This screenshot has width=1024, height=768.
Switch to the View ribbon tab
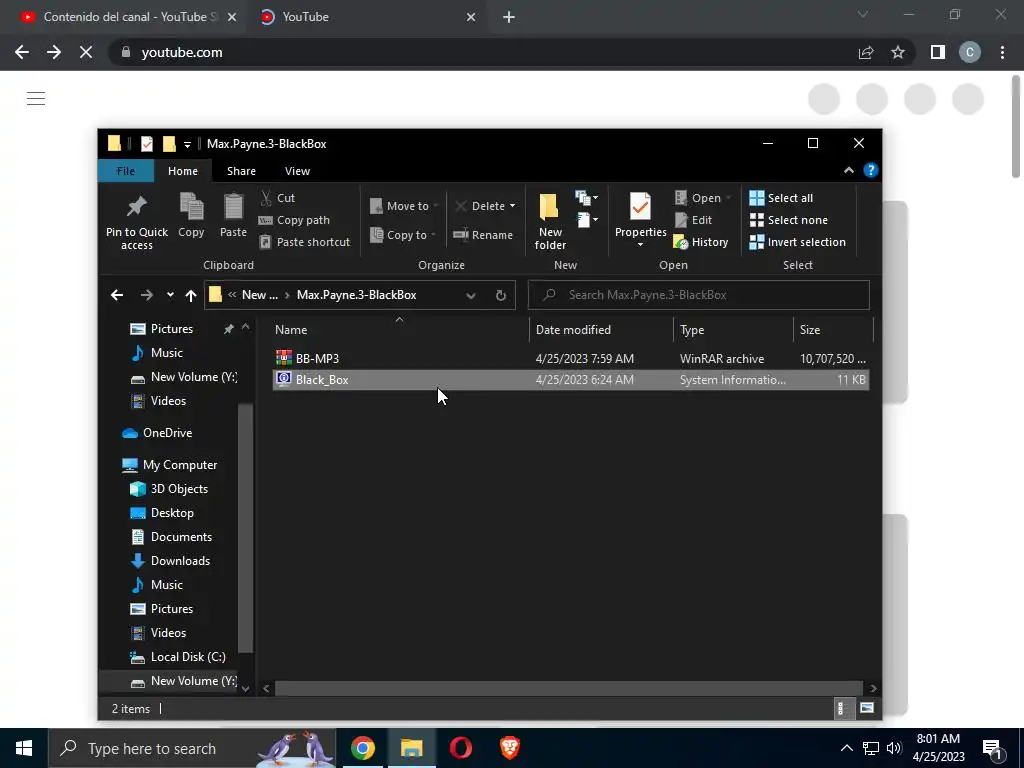[297, 171]
